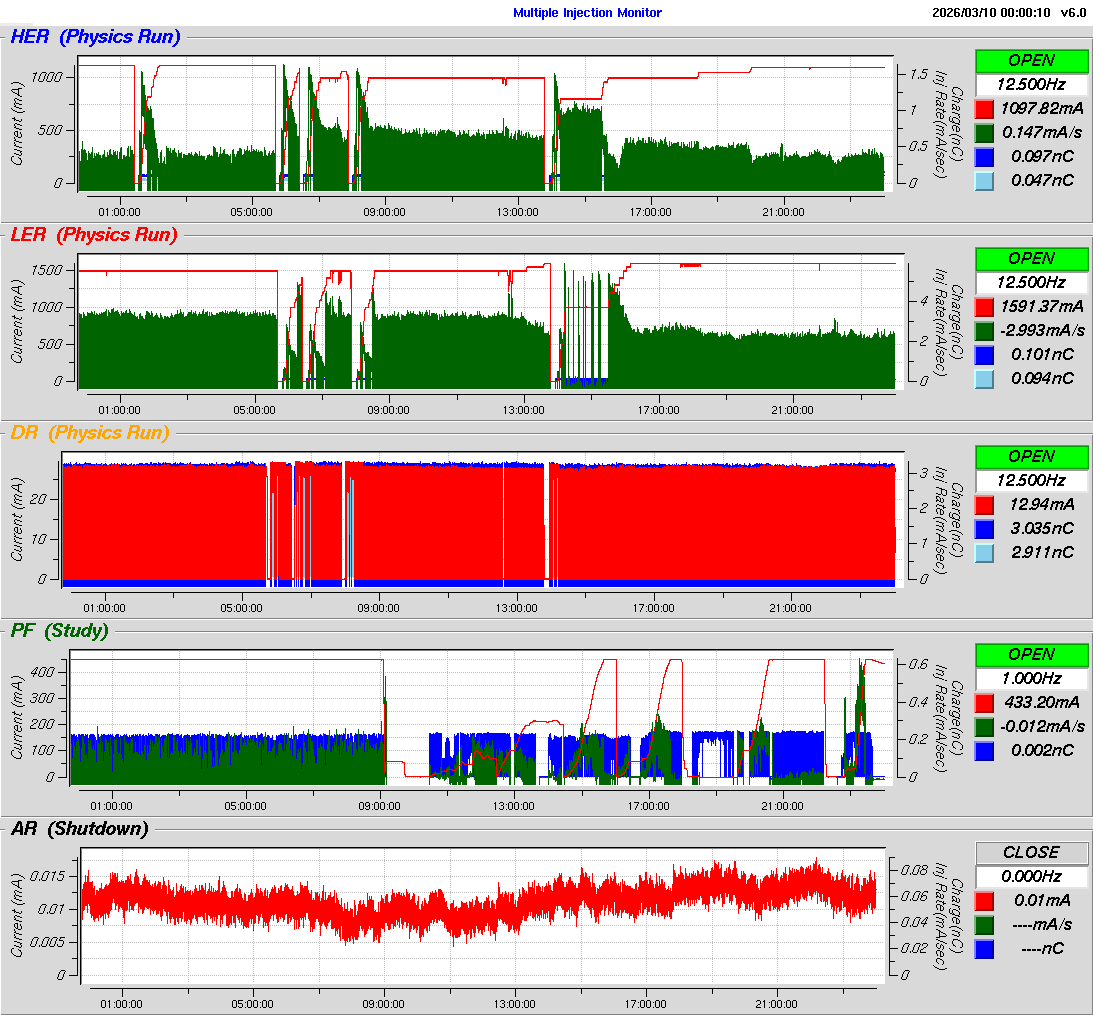Pick the light blue swatch beside LER 0.094nC
The width and height of the screenshot is (1093, 1015).
[x=984, y=378]
